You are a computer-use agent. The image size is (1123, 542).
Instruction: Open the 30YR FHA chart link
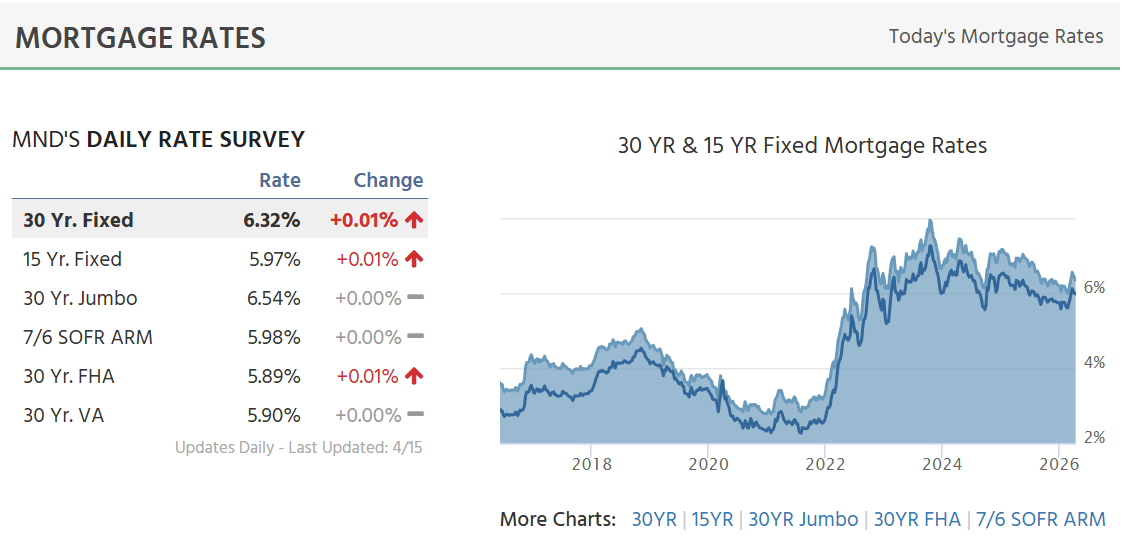(917, 519)
